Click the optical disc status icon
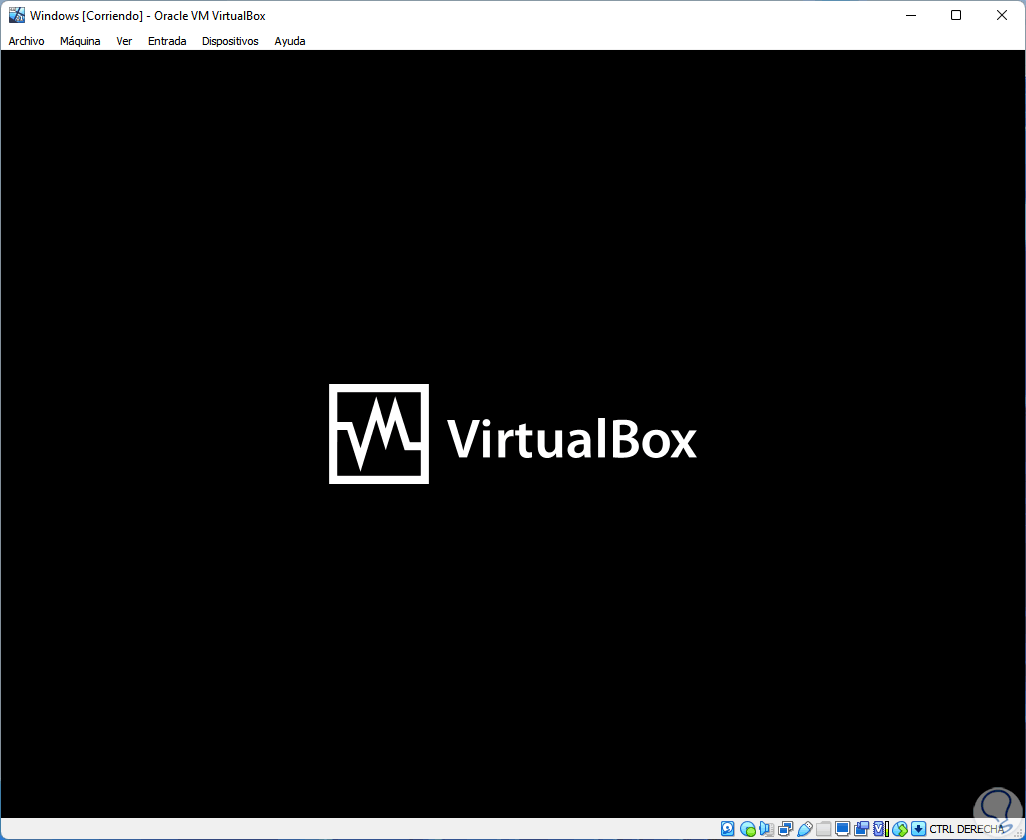Image resolution: width=1026 pixels, height=840 pixels. coord(748,829)
